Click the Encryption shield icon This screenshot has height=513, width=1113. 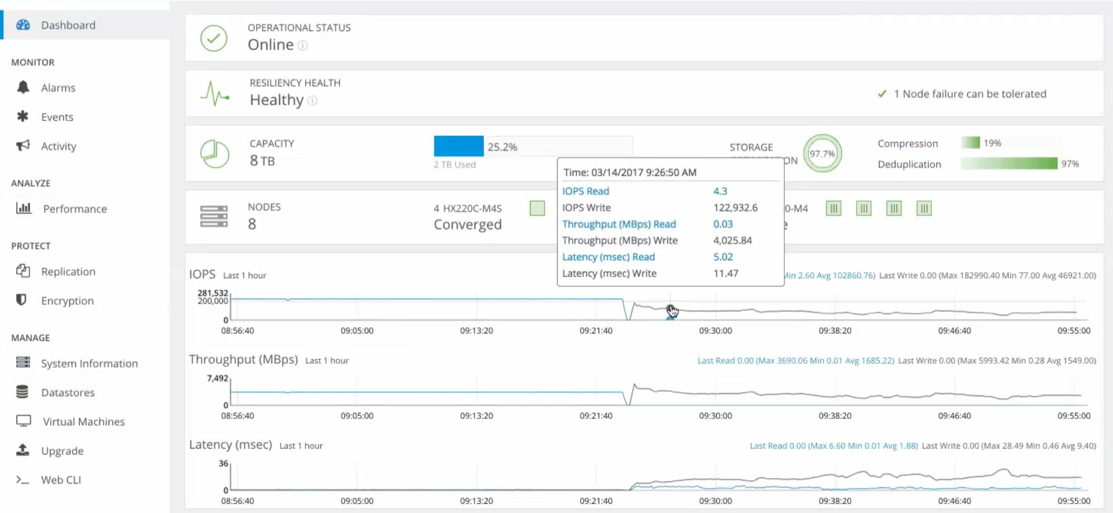(x=22, y=300)
